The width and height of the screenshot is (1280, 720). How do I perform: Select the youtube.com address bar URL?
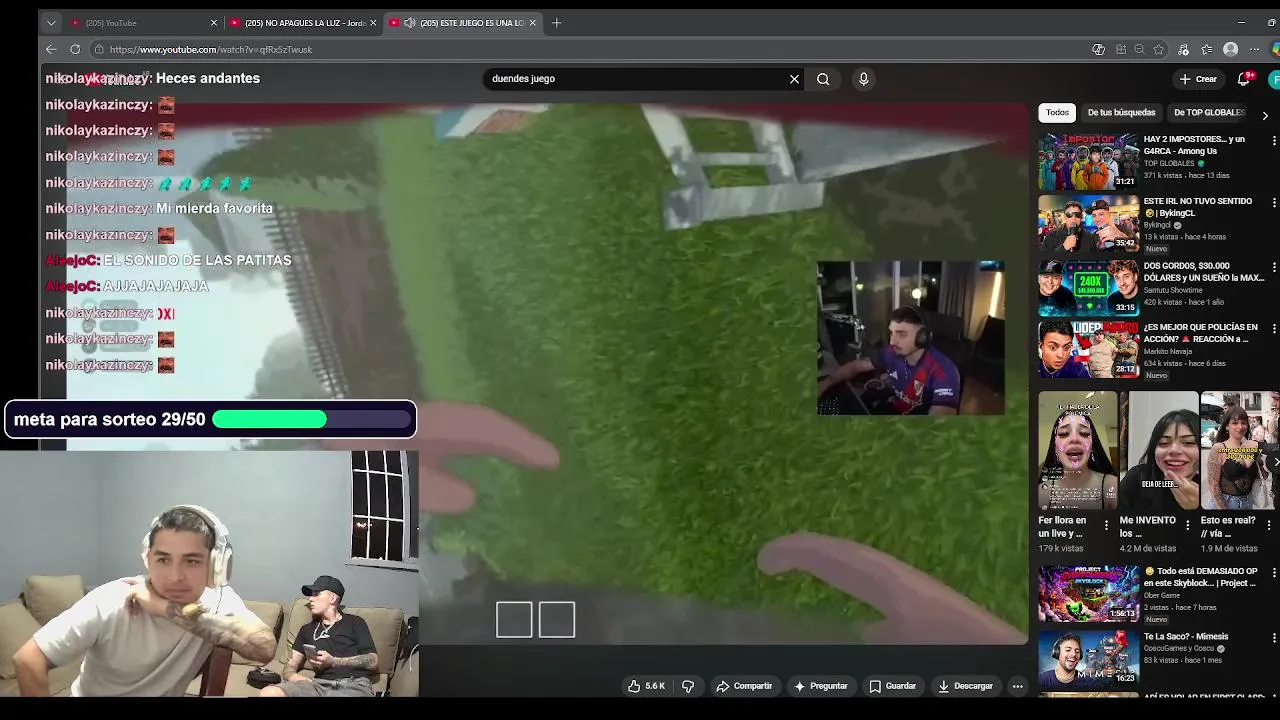(211, 49)
